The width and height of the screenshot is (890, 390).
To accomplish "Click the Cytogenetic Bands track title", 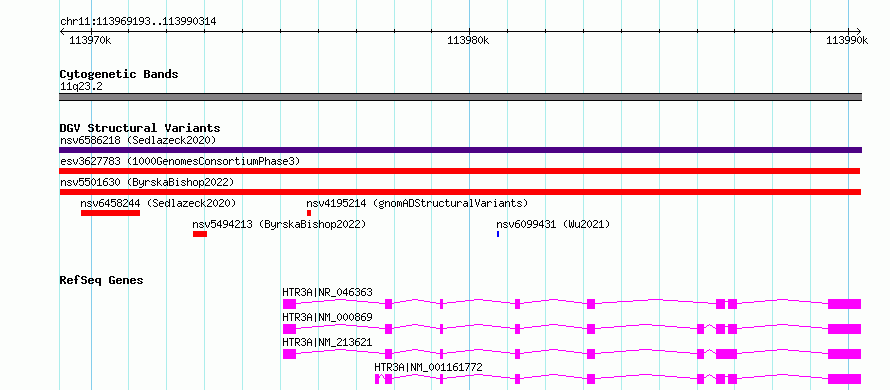I will coord(119,74).
